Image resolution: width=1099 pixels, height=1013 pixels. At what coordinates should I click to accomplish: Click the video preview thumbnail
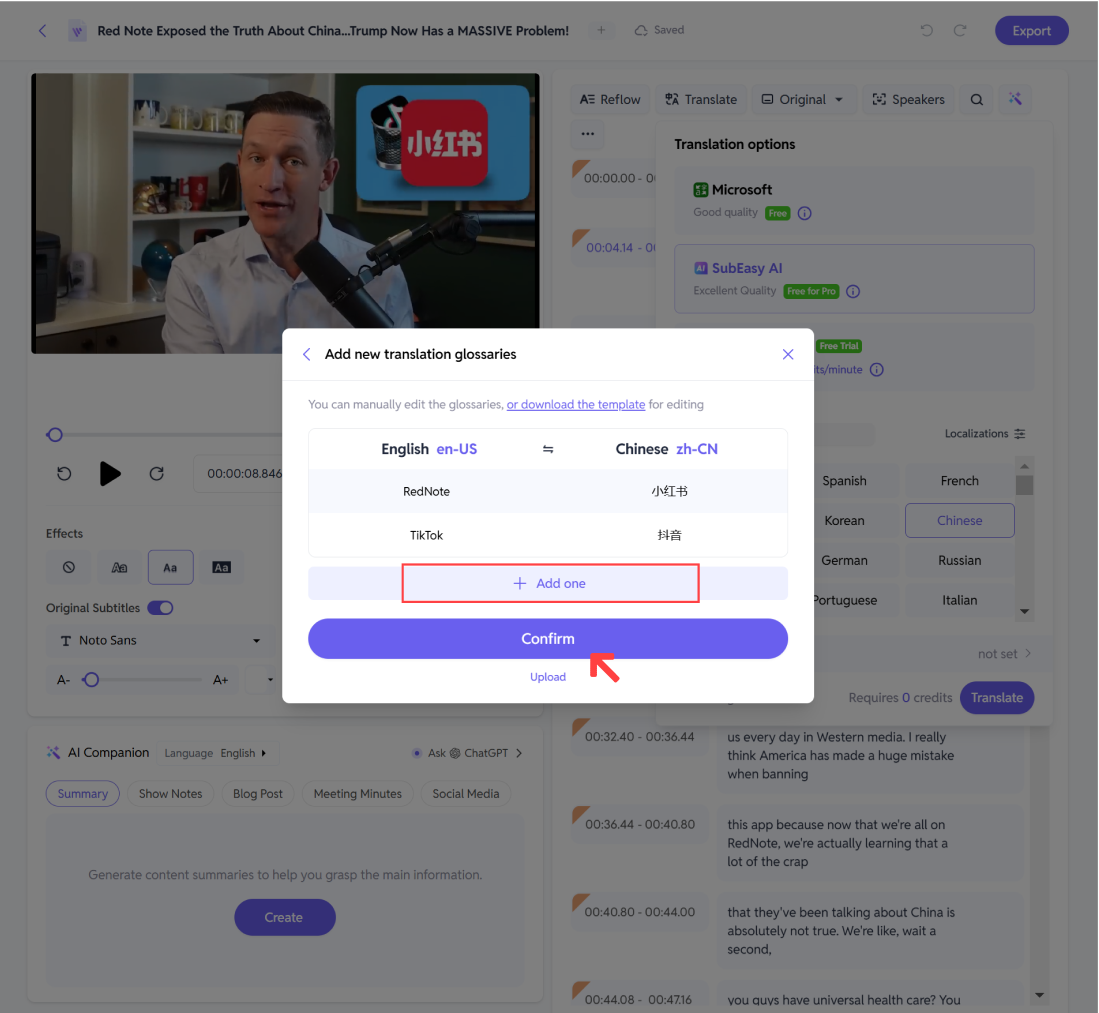(x=285, y=213)
